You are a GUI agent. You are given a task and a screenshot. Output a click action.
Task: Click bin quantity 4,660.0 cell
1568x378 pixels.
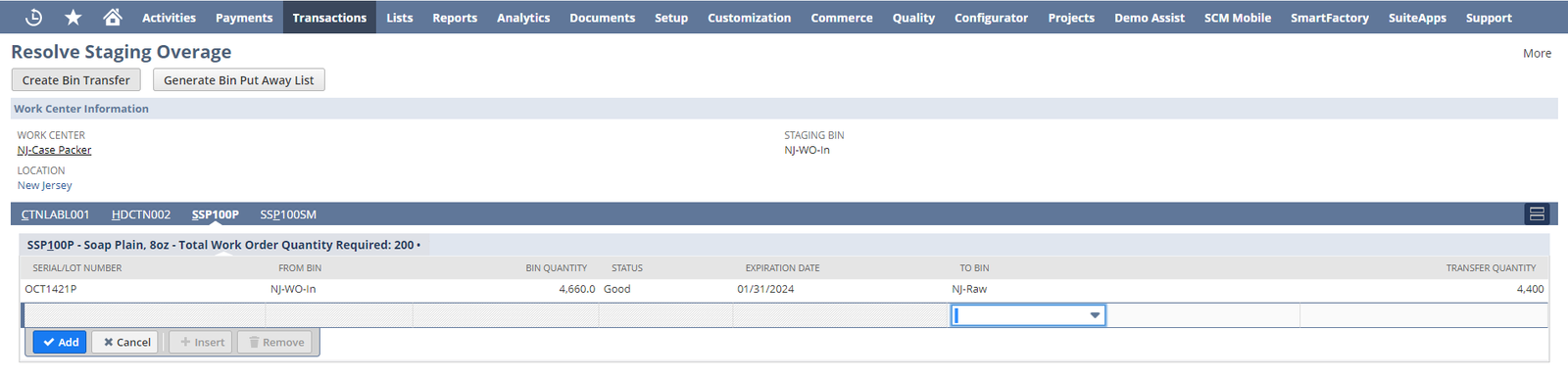[x=577, y=289]
